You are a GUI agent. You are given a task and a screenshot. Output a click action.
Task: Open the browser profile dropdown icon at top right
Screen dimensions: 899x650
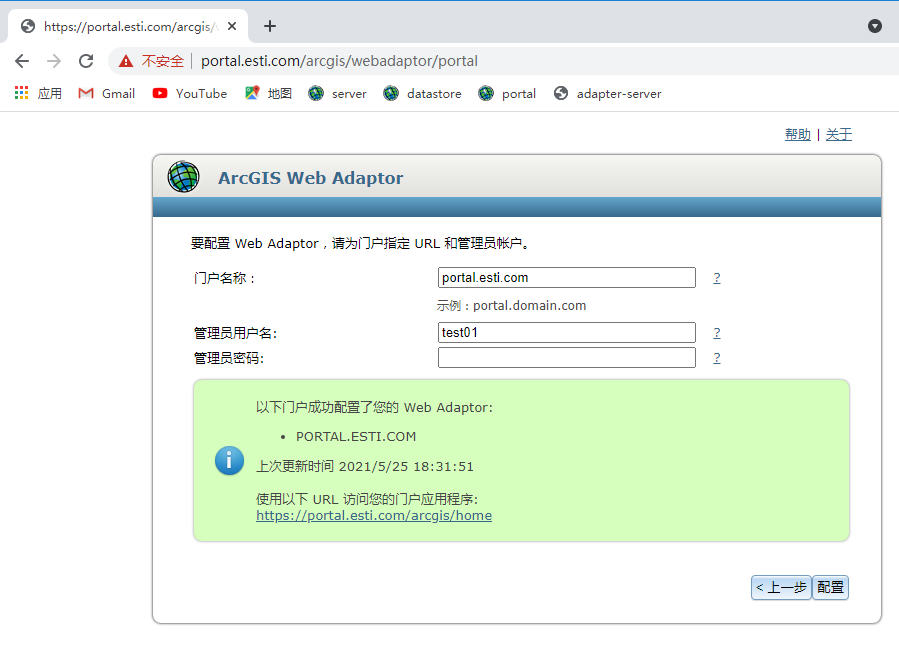click(874, 26)
